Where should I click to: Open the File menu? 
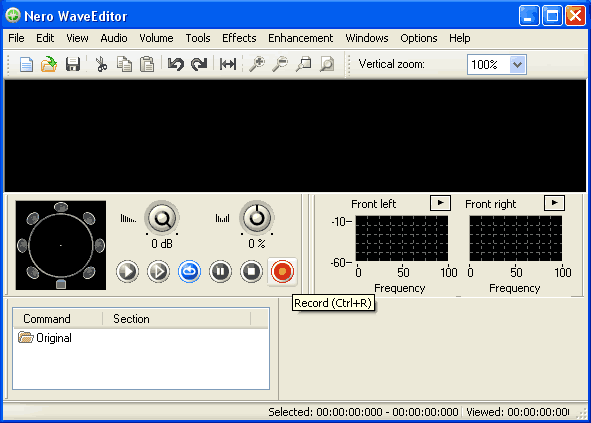(16, 38)
